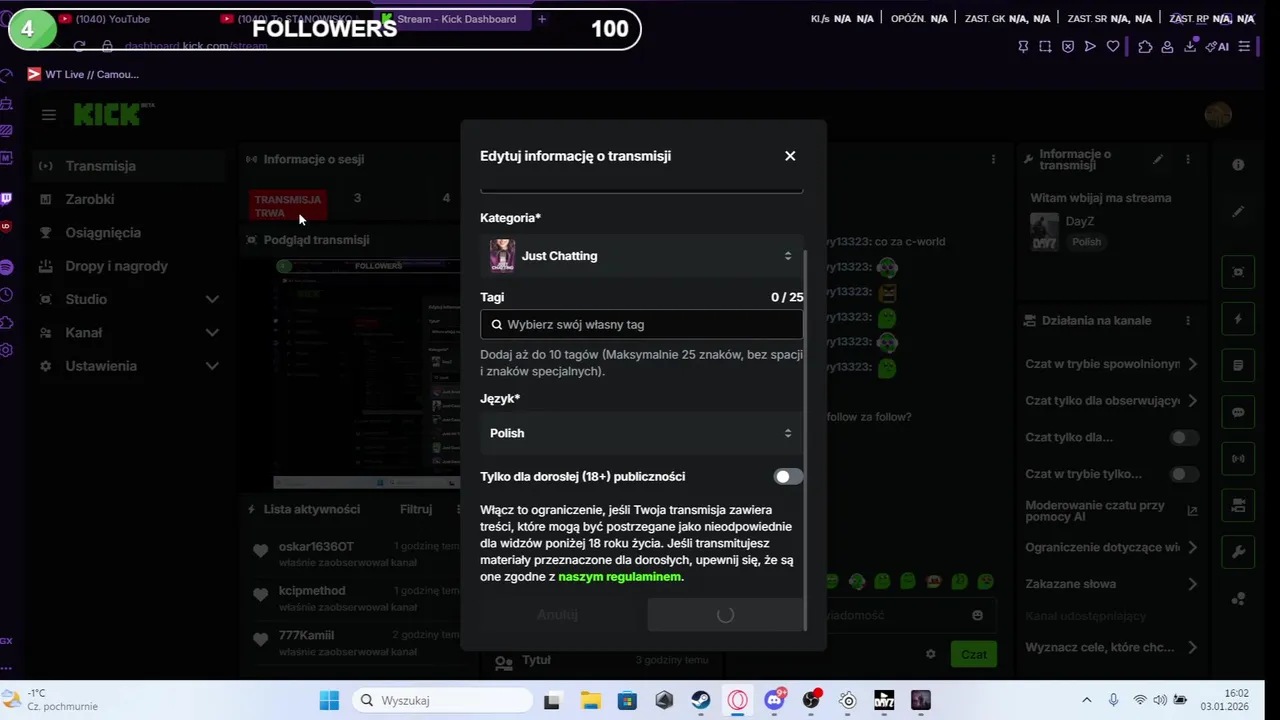Toggle the Czat w trybie tylko... switch
This screenshot has width=1280, height=720.
[1184, 474]
